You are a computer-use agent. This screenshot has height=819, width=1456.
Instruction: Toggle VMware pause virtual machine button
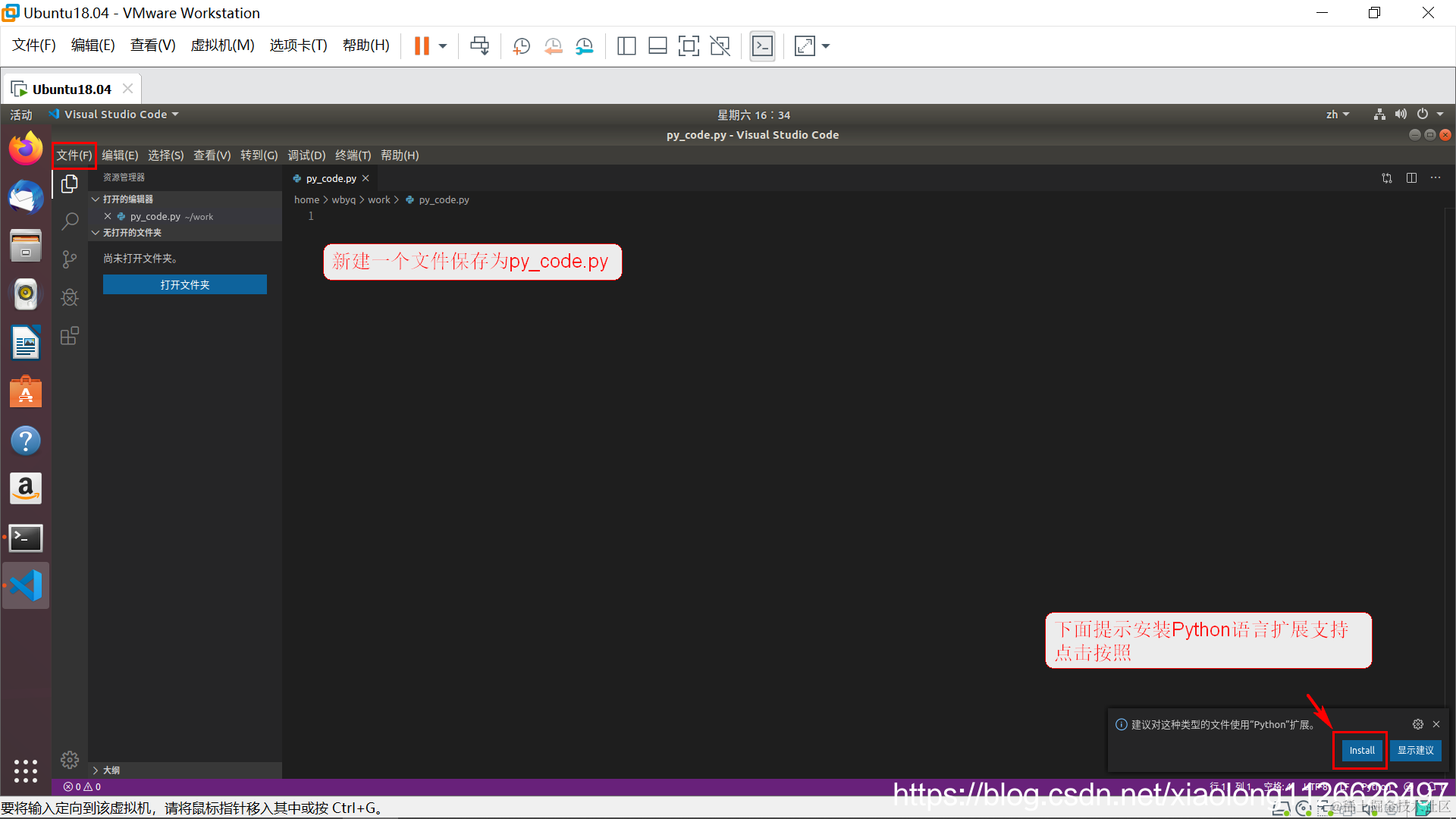point(422,46)
